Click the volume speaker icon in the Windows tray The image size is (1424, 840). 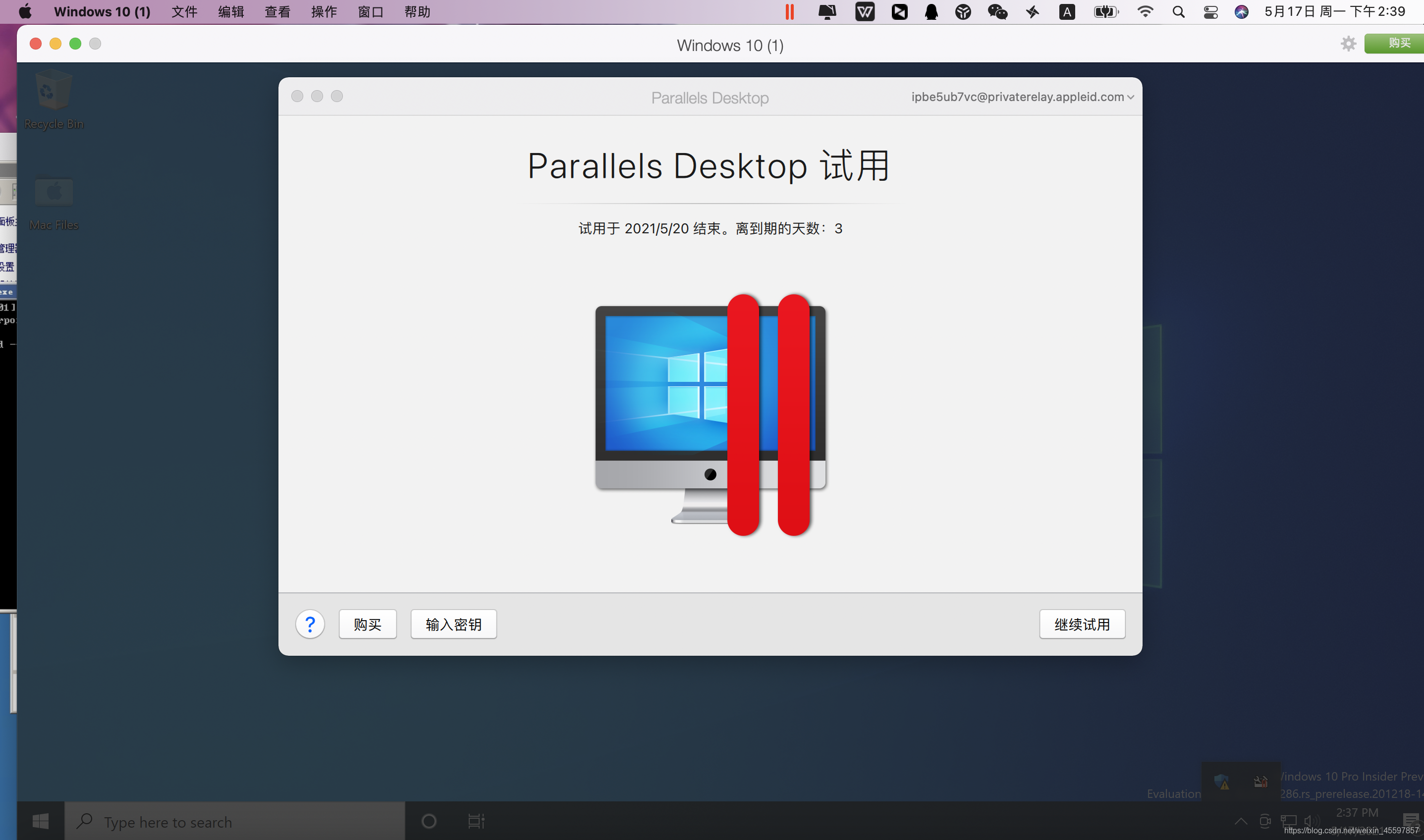click(1312, 820)
